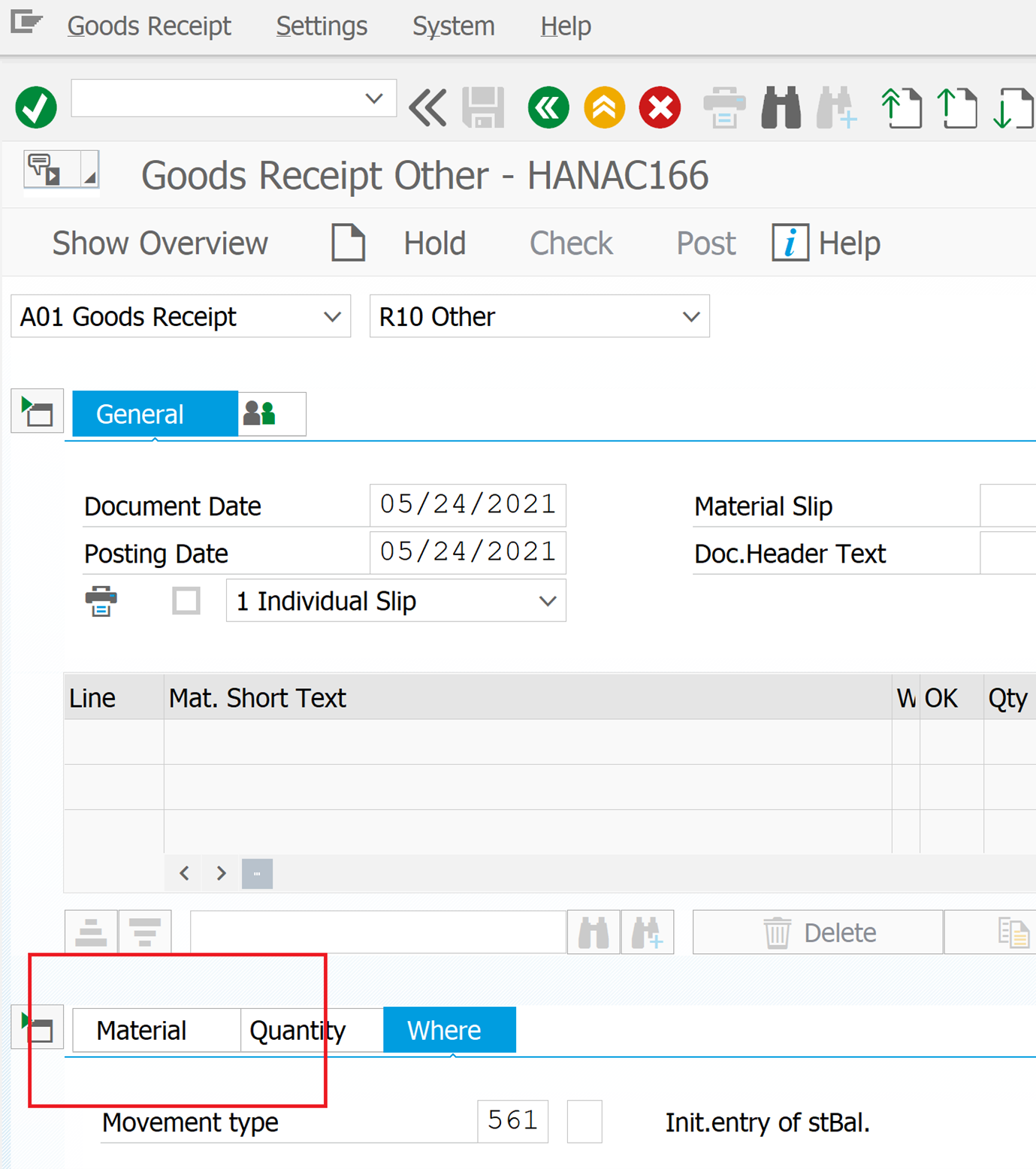
Task: Click the binoculars Find icon in toolbar
Action: (781, 107)
